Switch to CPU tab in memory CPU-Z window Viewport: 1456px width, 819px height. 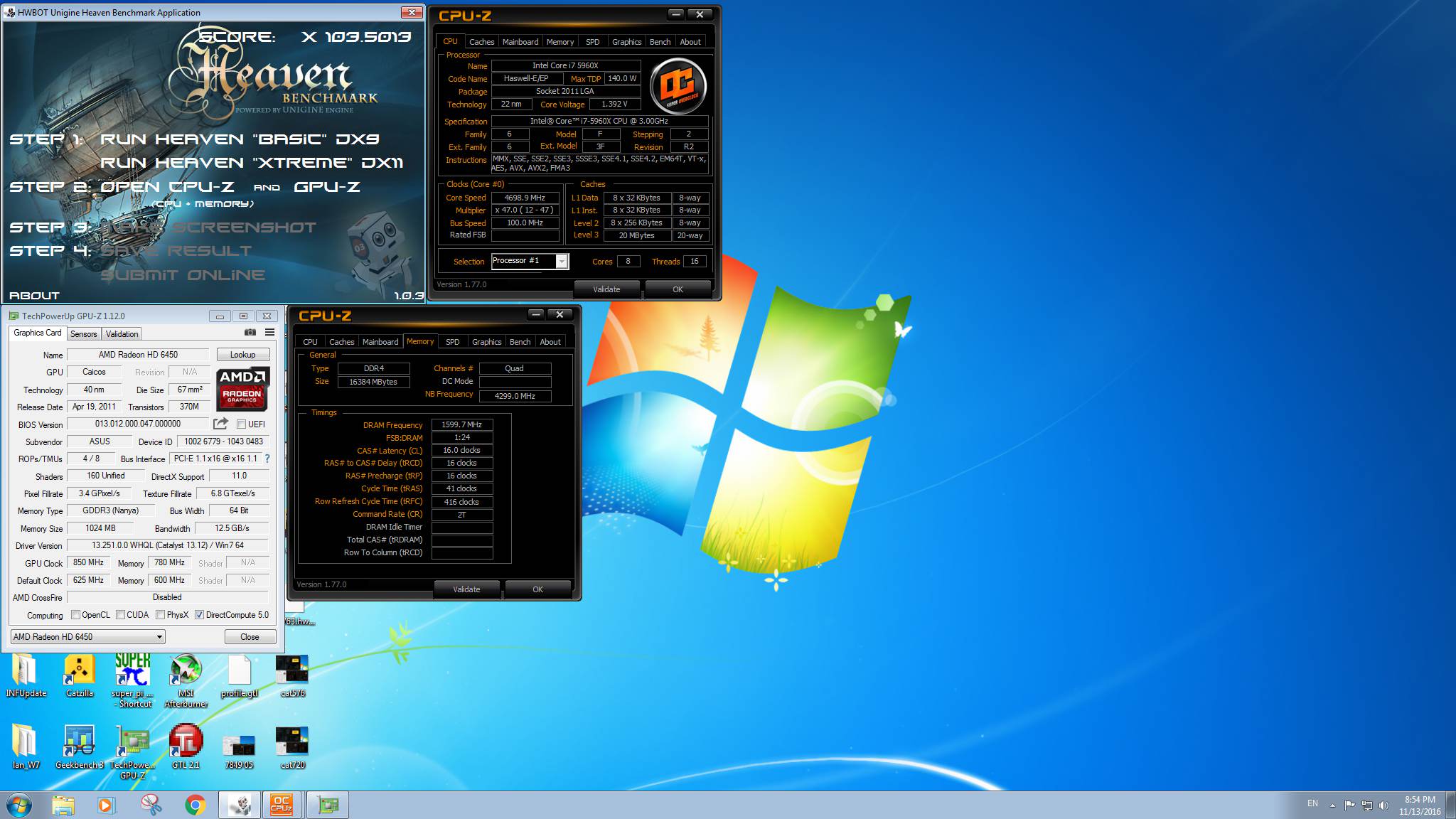310,342
